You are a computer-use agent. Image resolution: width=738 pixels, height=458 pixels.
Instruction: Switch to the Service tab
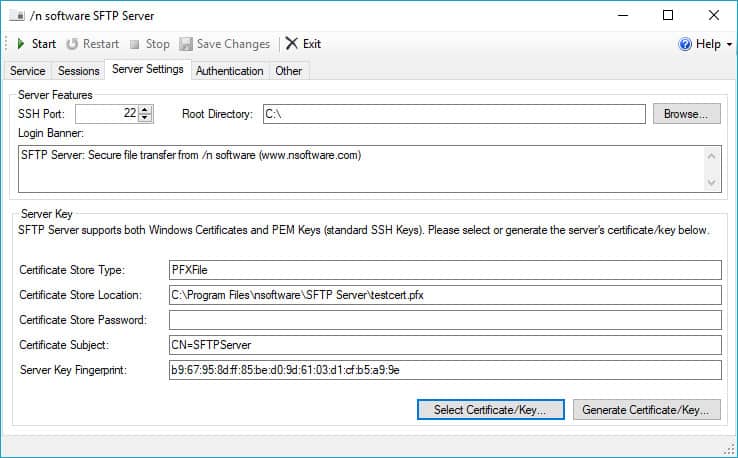click(x=28, y=71)
